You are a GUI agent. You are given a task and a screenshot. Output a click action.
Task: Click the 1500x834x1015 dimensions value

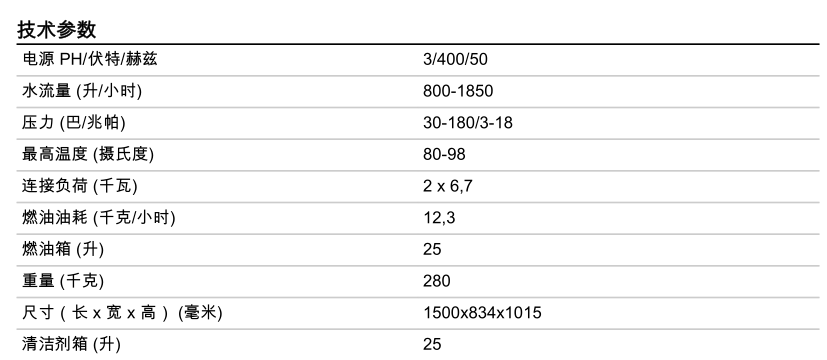click(x=482, y=313)
